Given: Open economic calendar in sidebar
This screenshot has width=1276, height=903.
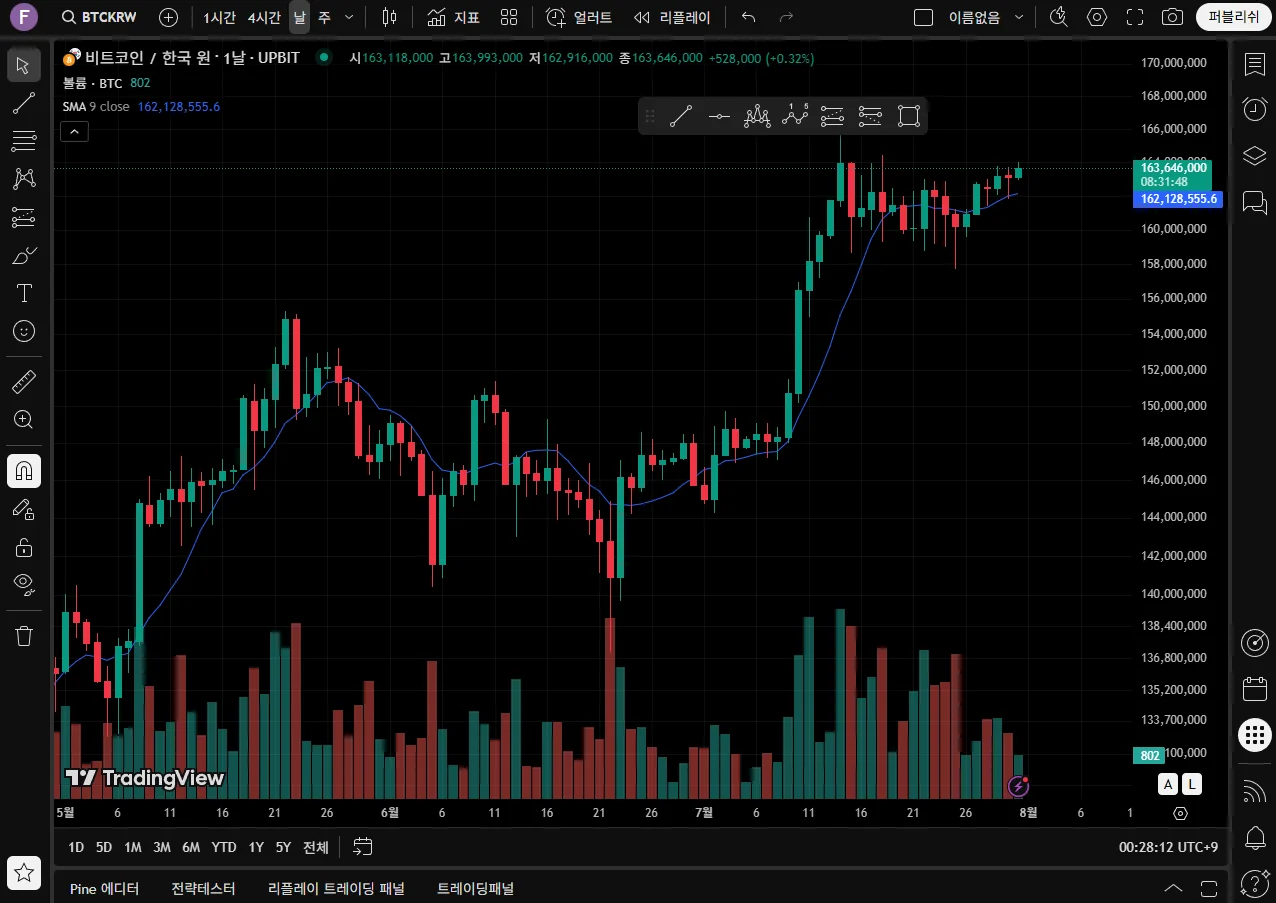Looking at the screenshot, I should point(1254,689).
